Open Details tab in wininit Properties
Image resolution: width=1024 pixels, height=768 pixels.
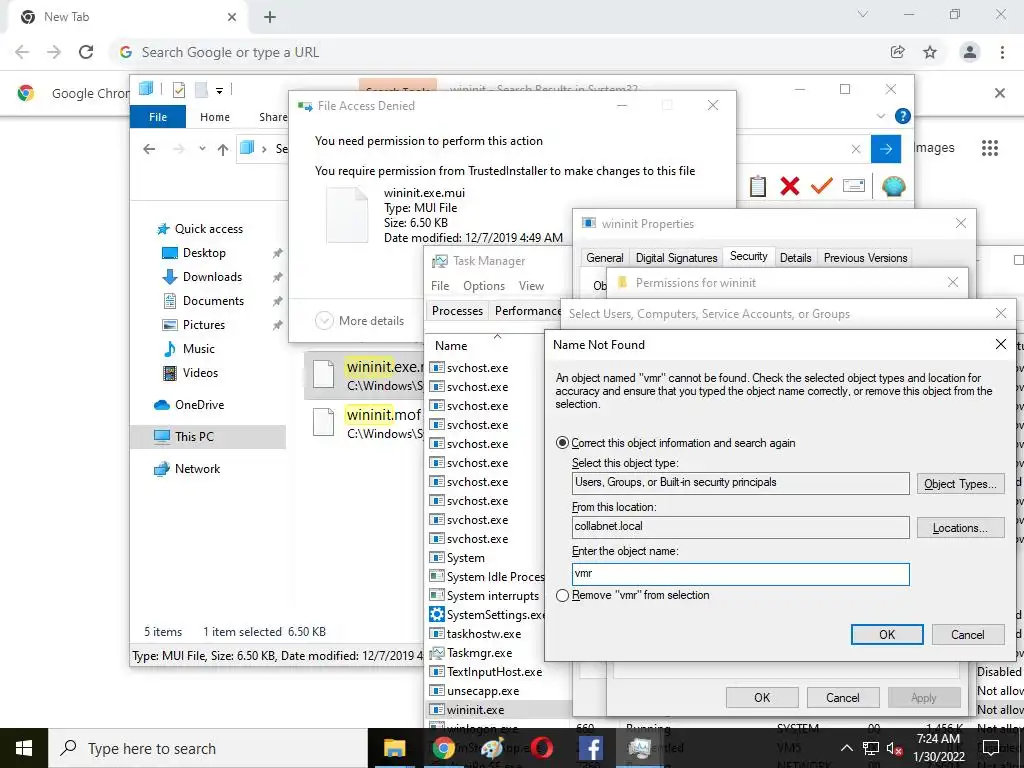[795, 258]
